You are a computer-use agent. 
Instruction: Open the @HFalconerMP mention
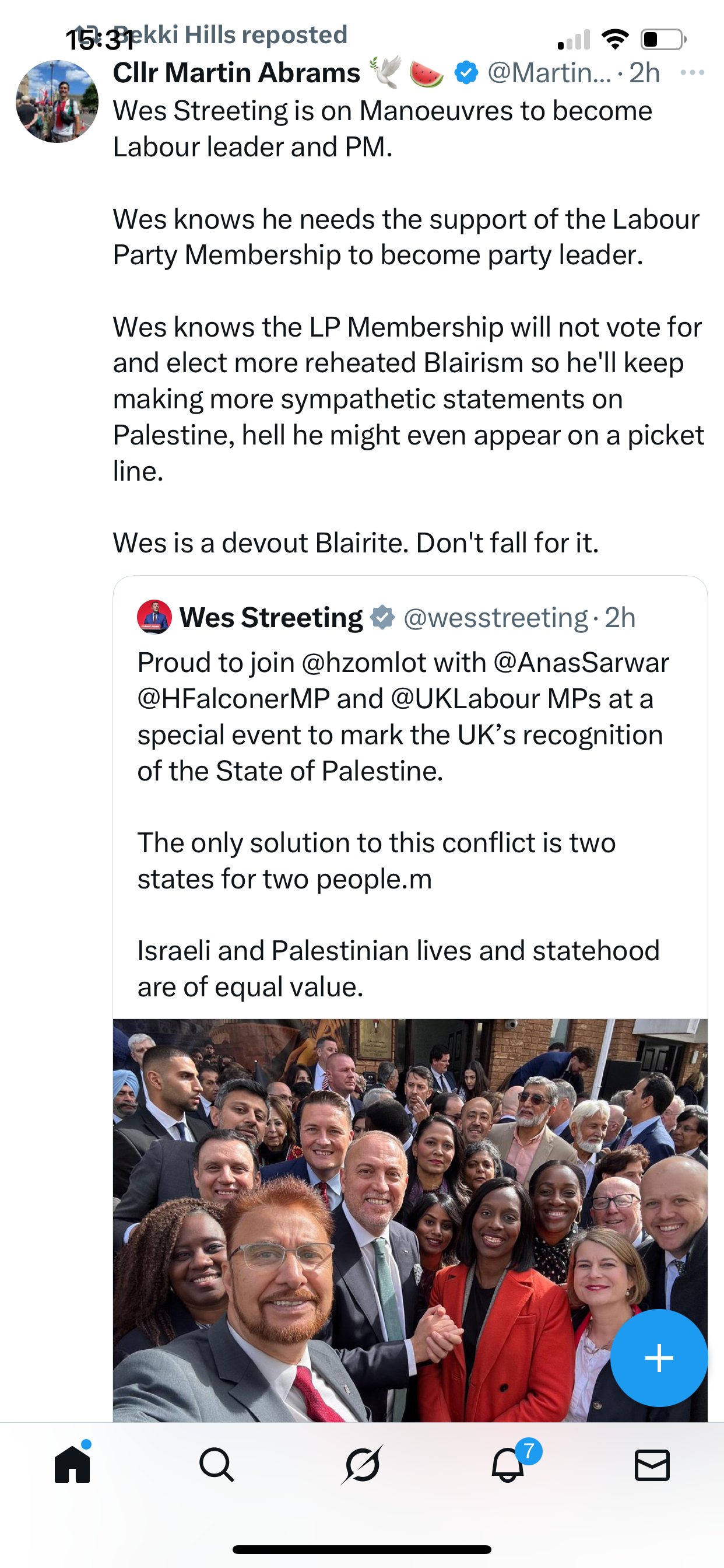[234, 699]
